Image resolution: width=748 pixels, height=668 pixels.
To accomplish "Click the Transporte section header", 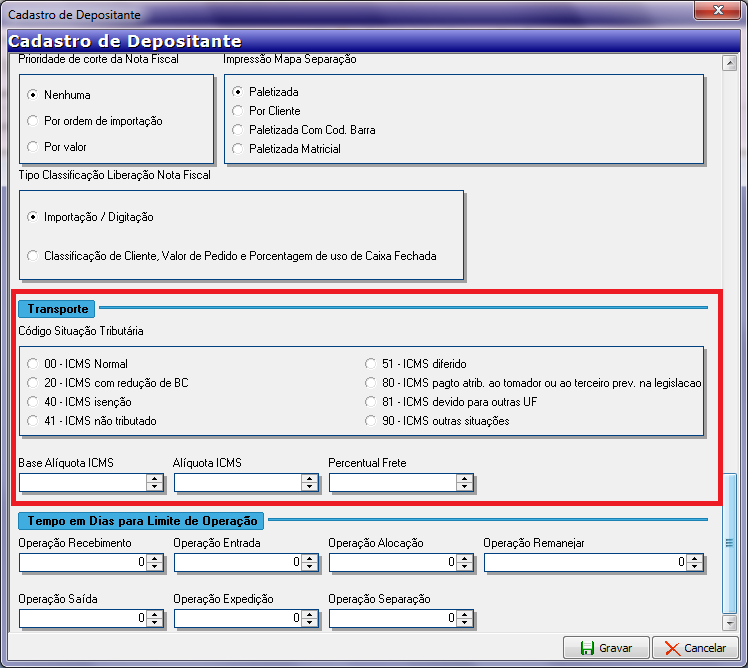I will click(x=57, y=309).
